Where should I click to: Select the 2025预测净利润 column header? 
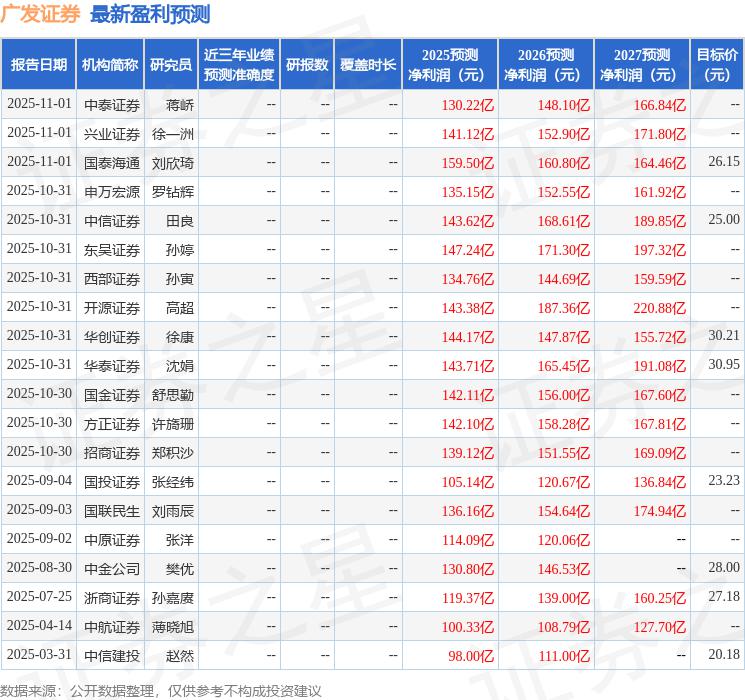tap(449, 65)
